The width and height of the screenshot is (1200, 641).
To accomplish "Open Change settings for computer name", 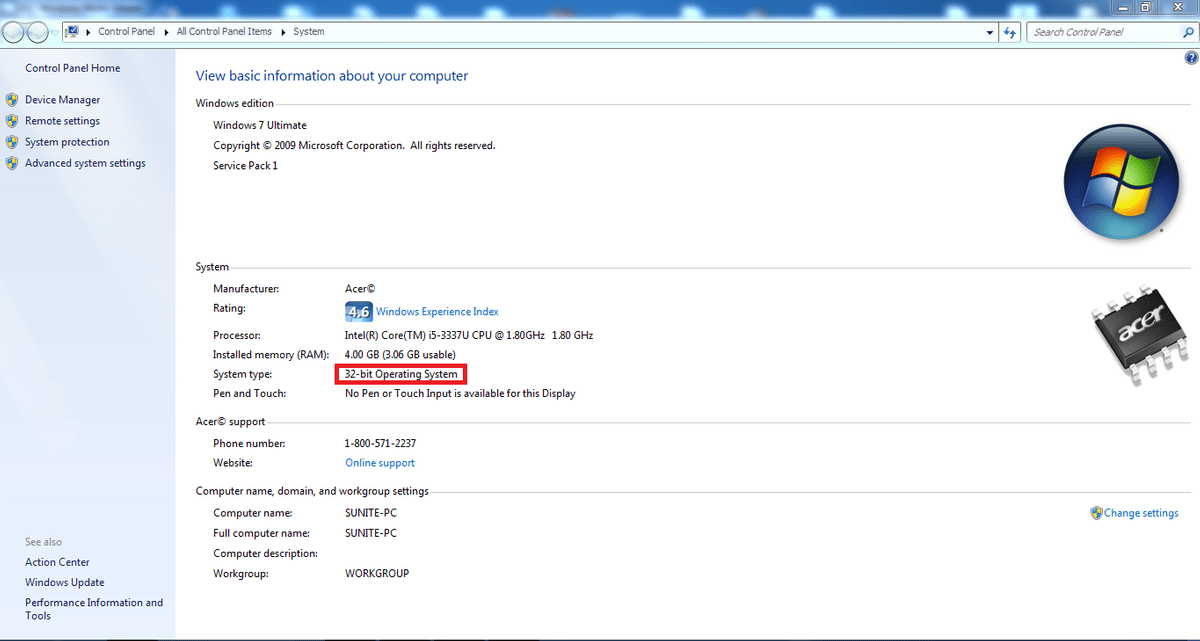I will pyautogui.click(x=1141, y=512).
